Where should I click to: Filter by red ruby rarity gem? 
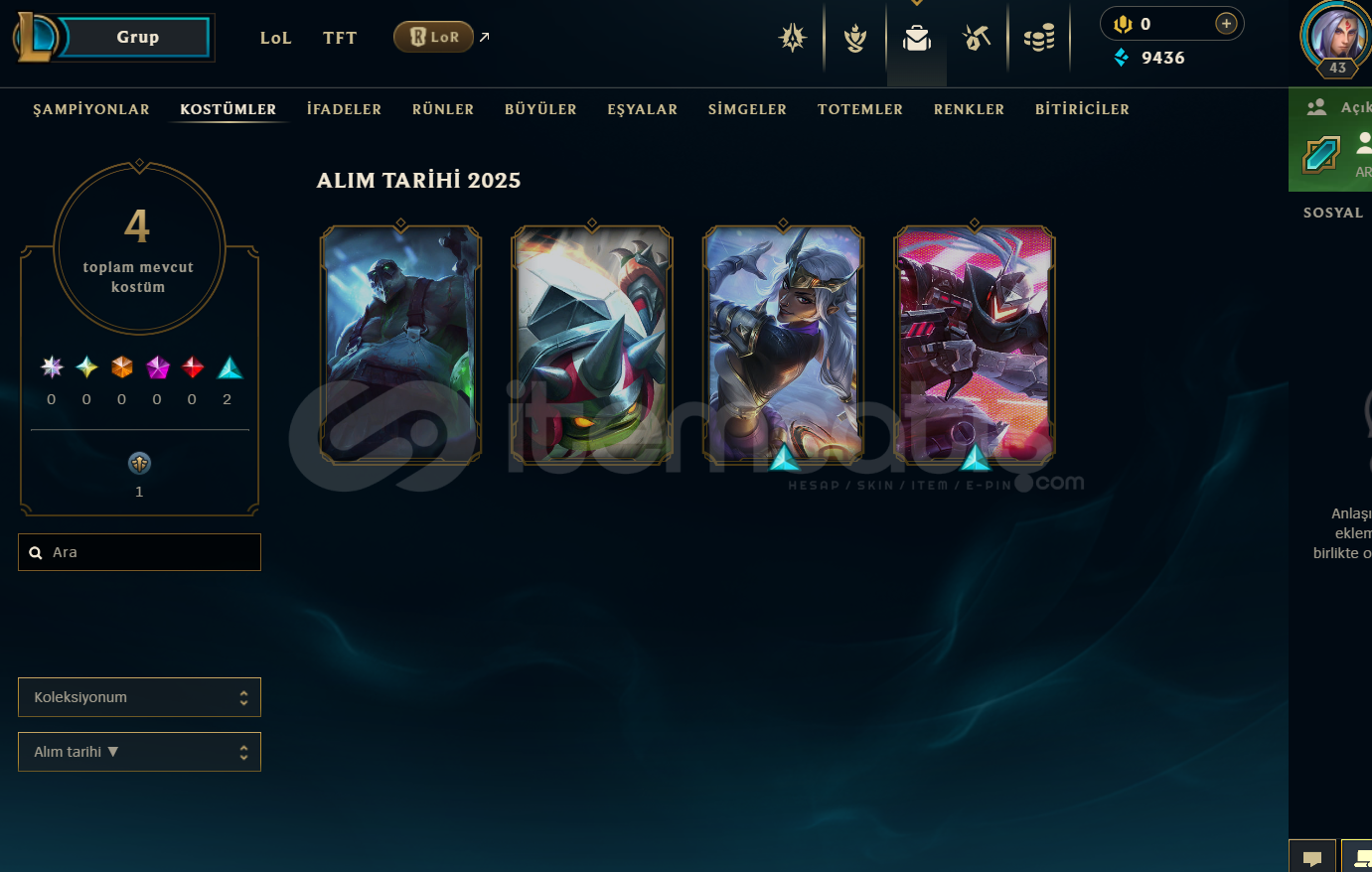193,368
